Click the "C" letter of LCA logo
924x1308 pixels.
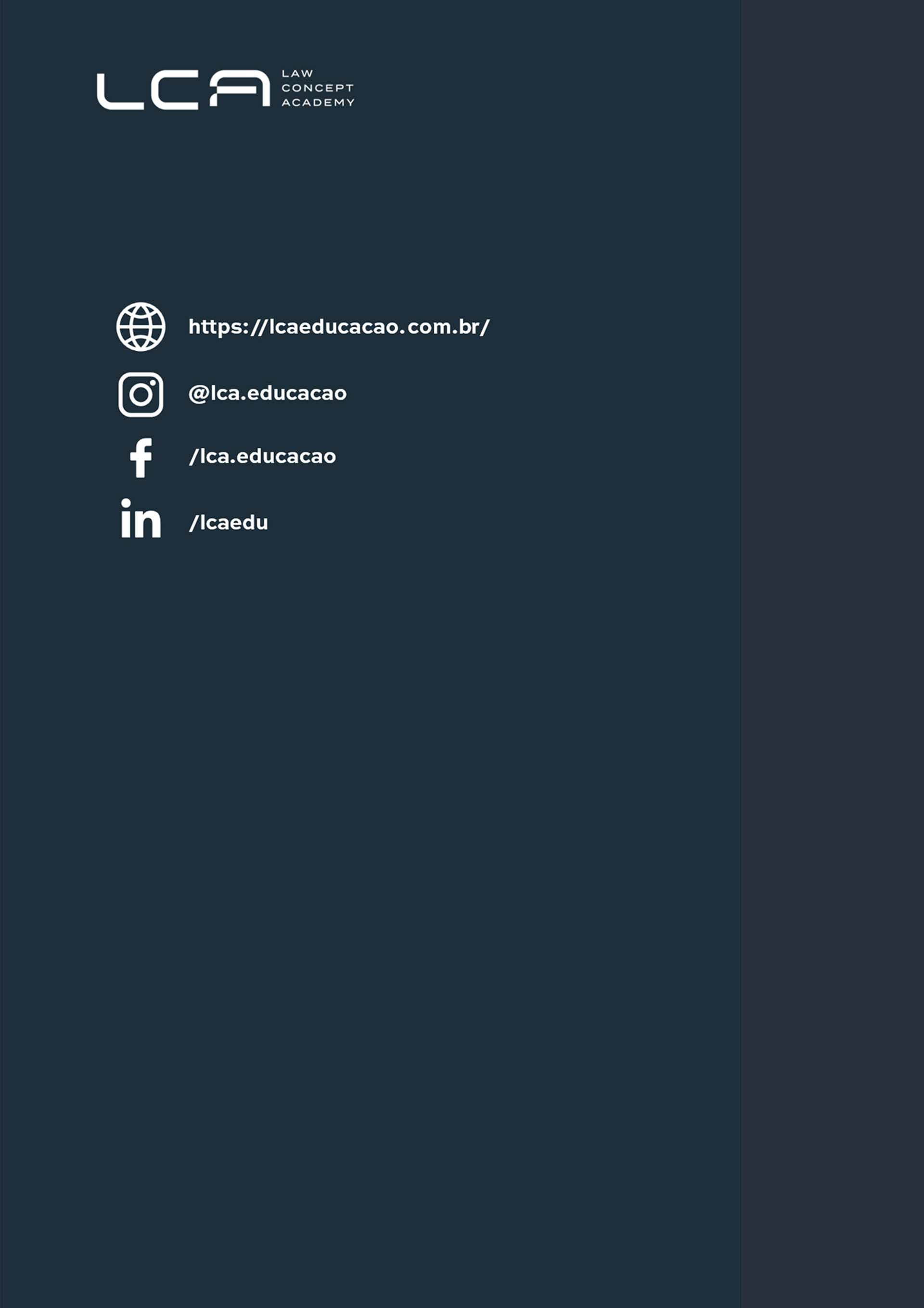pos(174,90)
